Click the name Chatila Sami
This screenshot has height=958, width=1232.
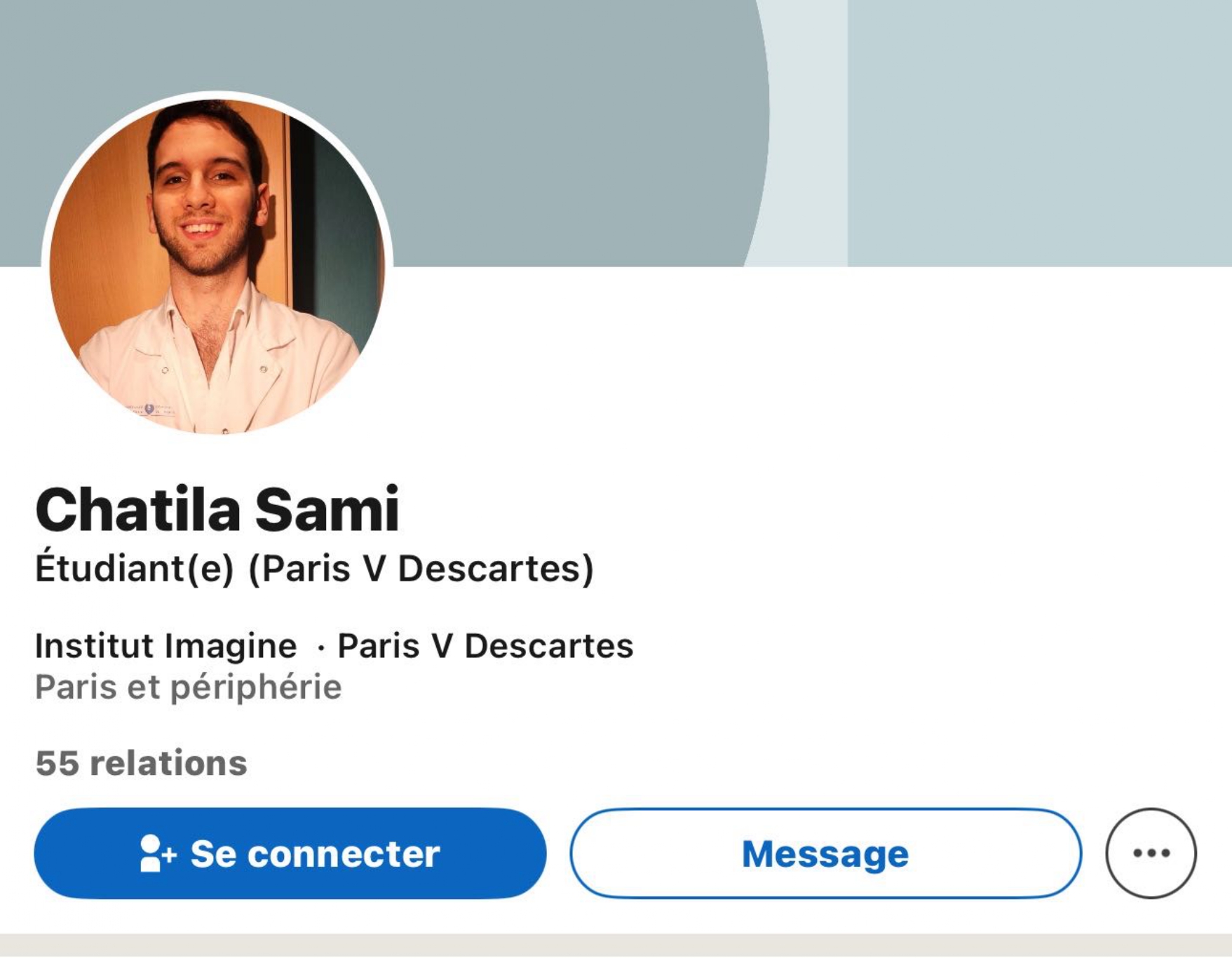tap(217, 510)
